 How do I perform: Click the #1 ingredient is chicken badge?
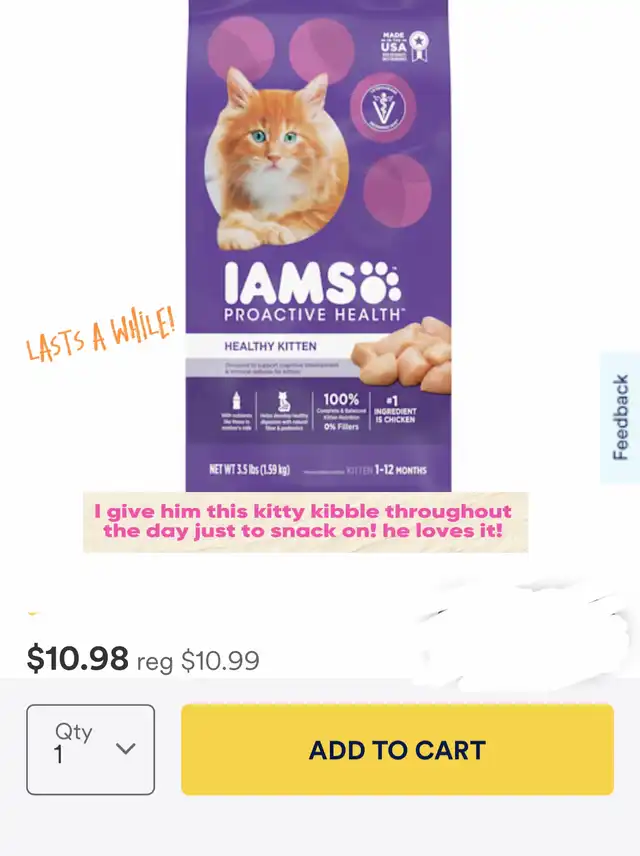[x=395, y=410]
